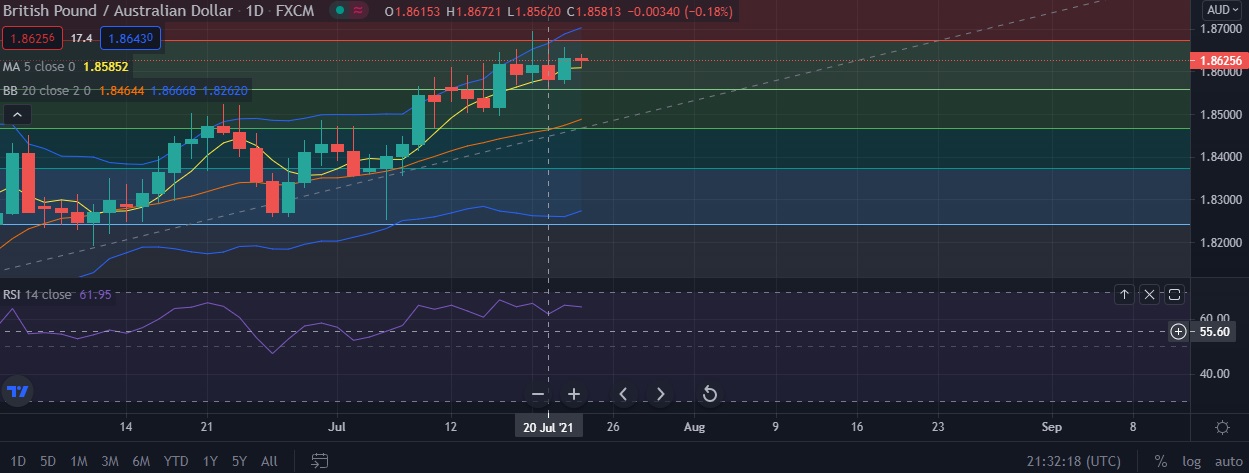Select the YTD date range
The width and height of the screenshot is (1249, 473).
point(176,461)
